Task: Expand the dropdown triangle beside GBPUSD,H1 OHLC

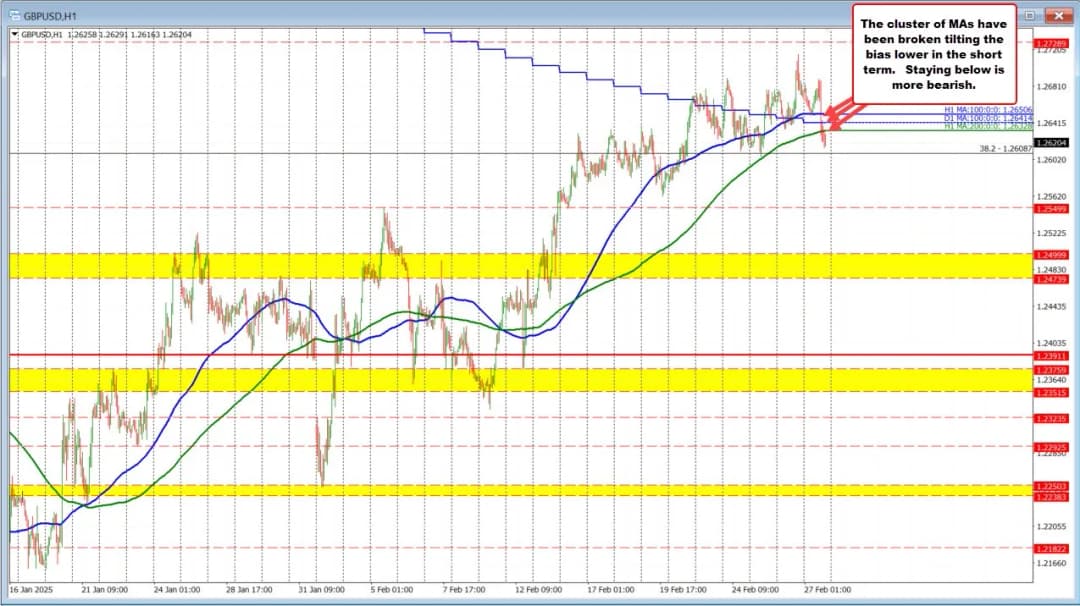Action: [x=14, y=33]
